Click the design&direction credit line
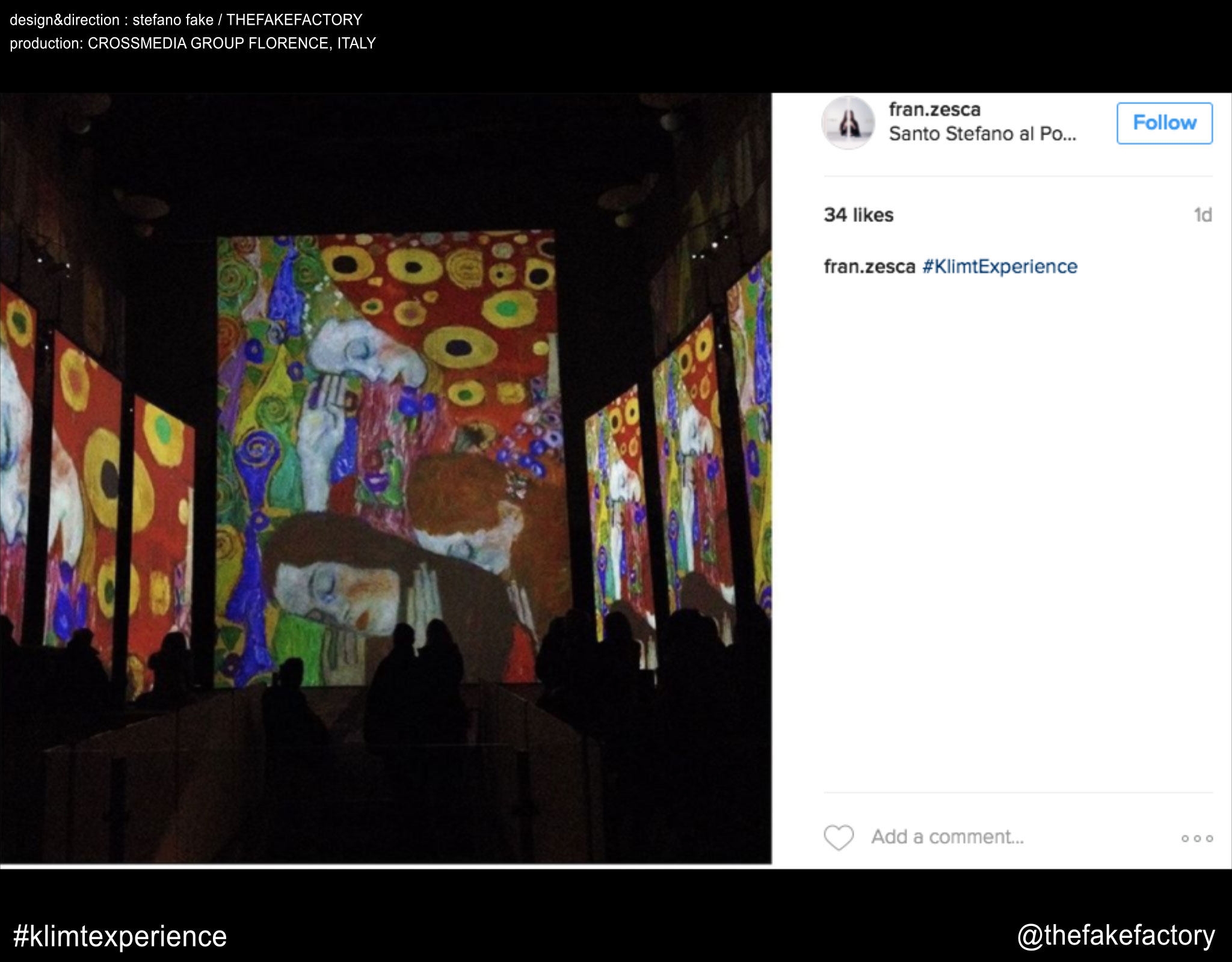This screenshot has height=962, width=1232. point(186,20)
